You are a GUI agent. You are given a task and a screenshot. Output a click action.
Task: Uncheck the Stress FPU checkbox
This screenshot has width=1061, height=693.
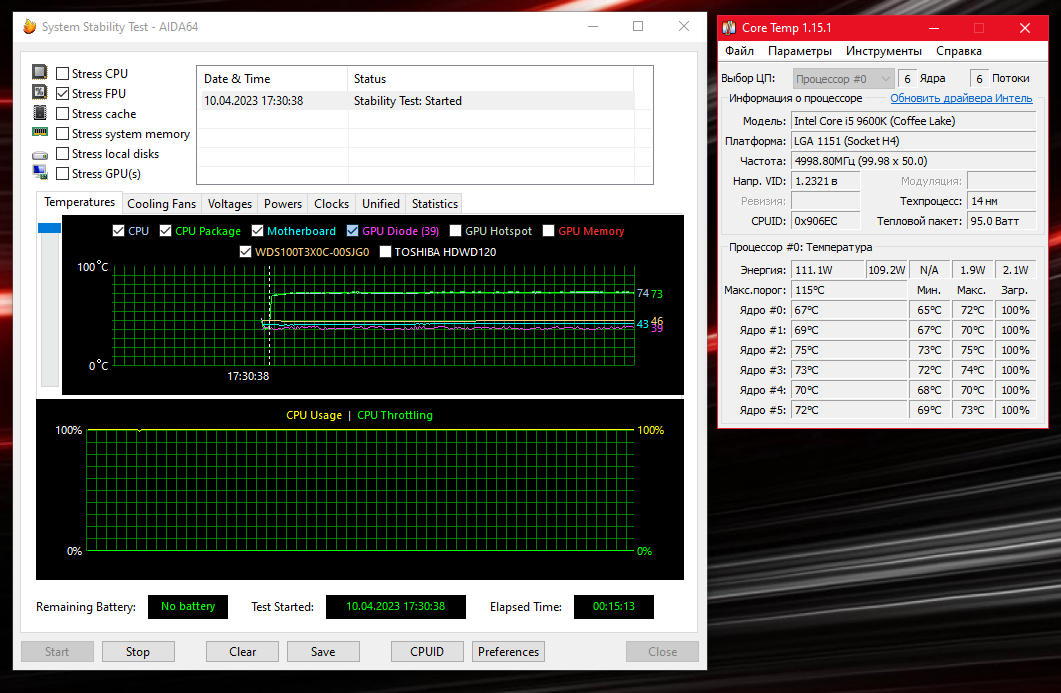click(x=62, y=93)
